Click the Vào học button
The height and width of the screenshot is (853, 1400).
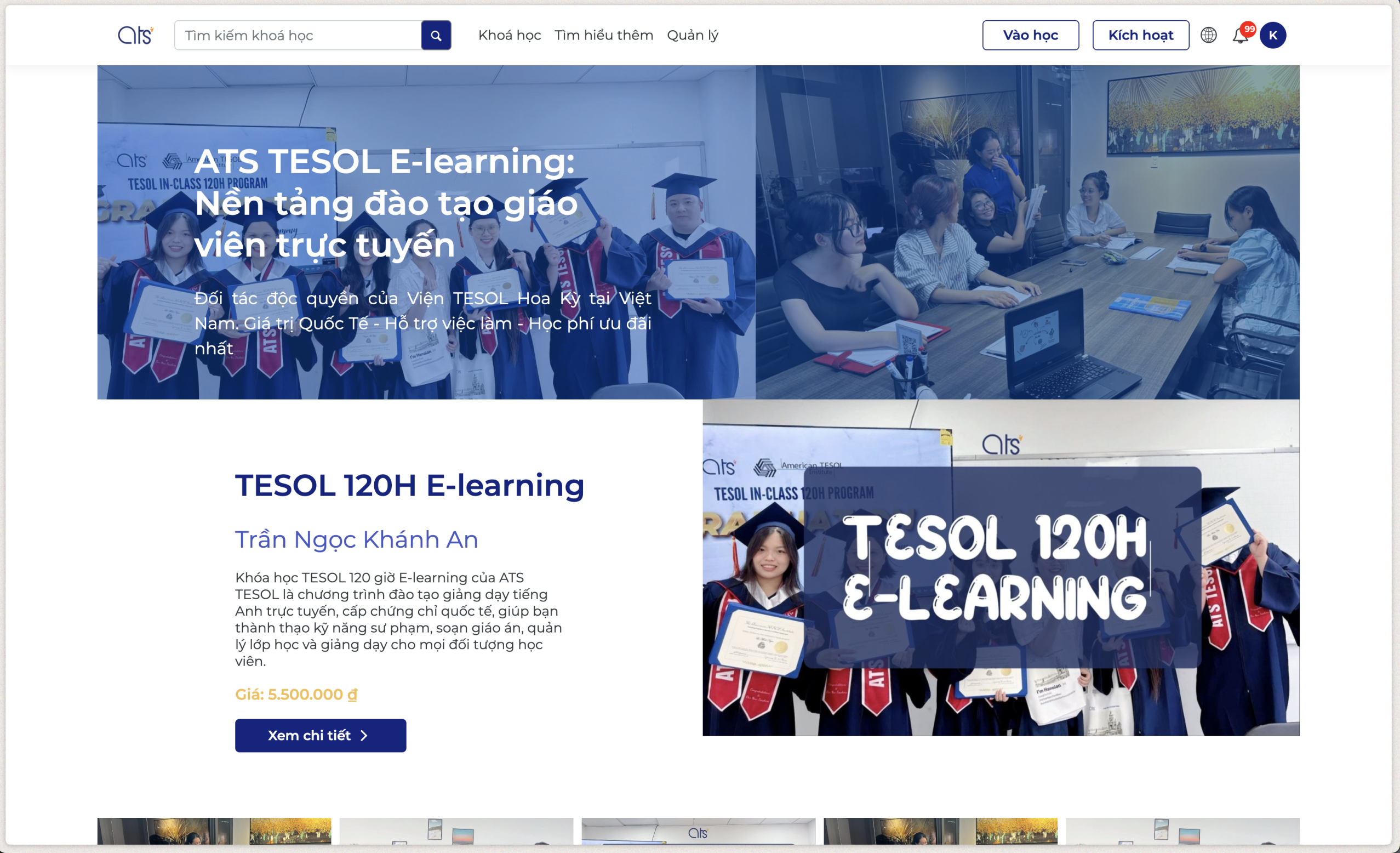(1030, 35)
